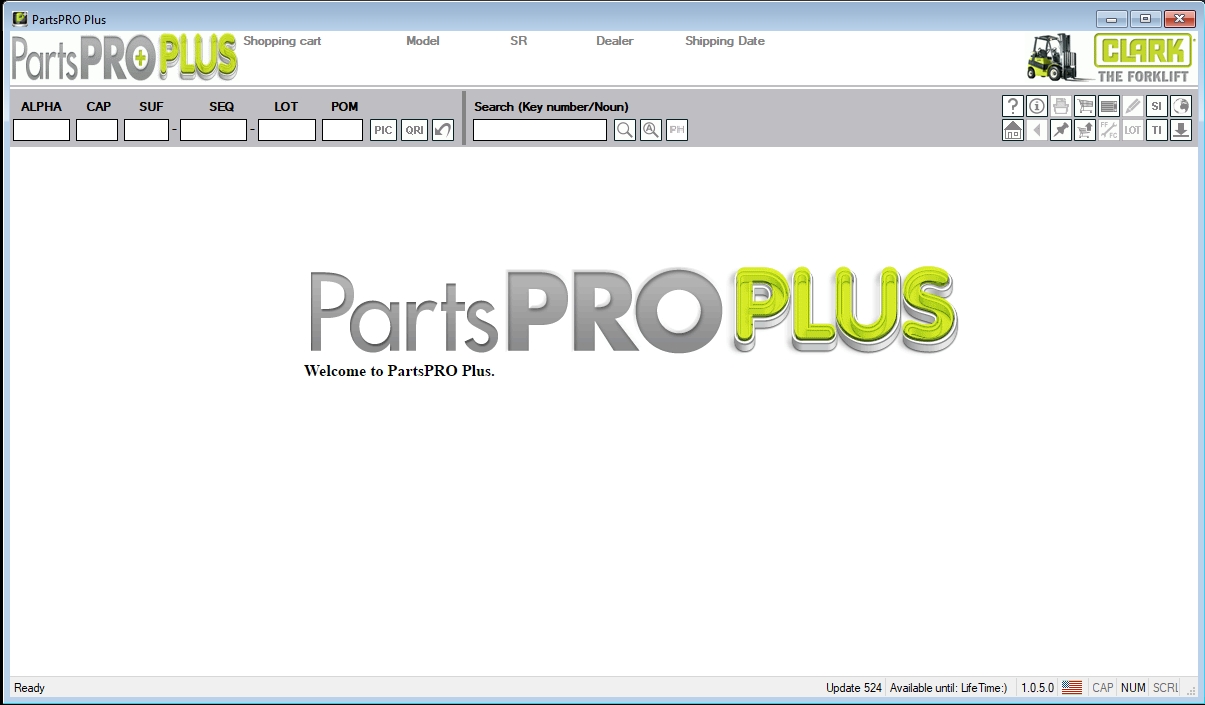Click the Shipping Date header label

[x=725, y=41]
